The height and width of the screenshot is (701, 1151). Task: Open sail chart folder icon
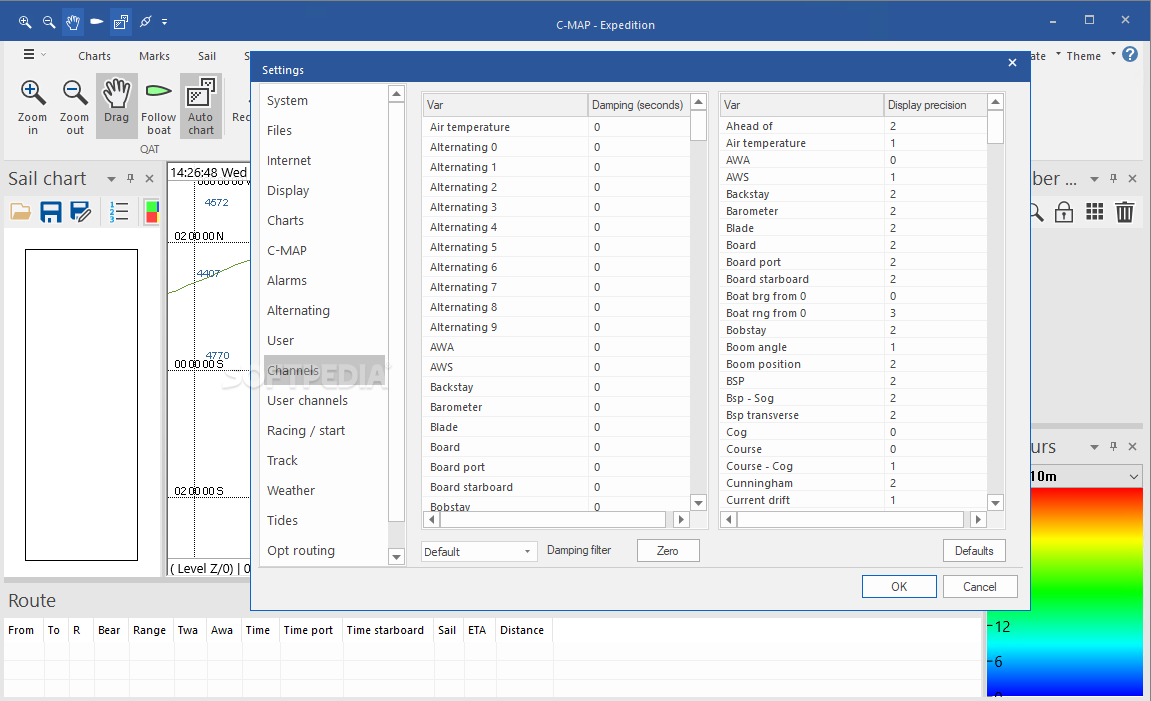[x=21, y=212]
